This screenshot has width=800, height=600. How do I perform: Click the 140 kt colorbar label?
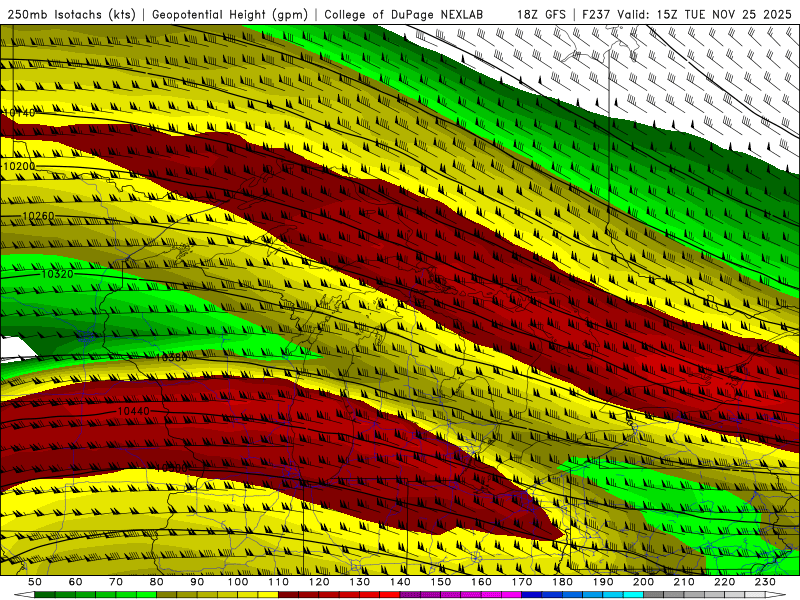click(400, 582)
